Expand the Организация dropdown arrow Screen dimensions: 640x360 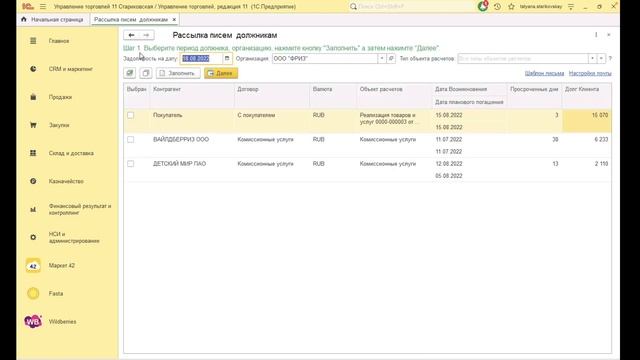382,59
